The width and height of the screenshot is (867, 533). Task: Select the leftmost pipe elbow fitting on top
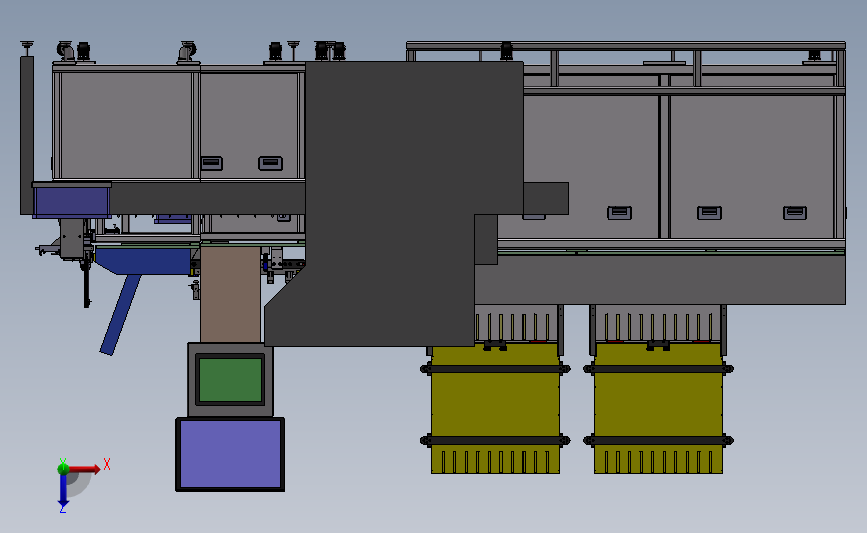[x=66, y=51]
